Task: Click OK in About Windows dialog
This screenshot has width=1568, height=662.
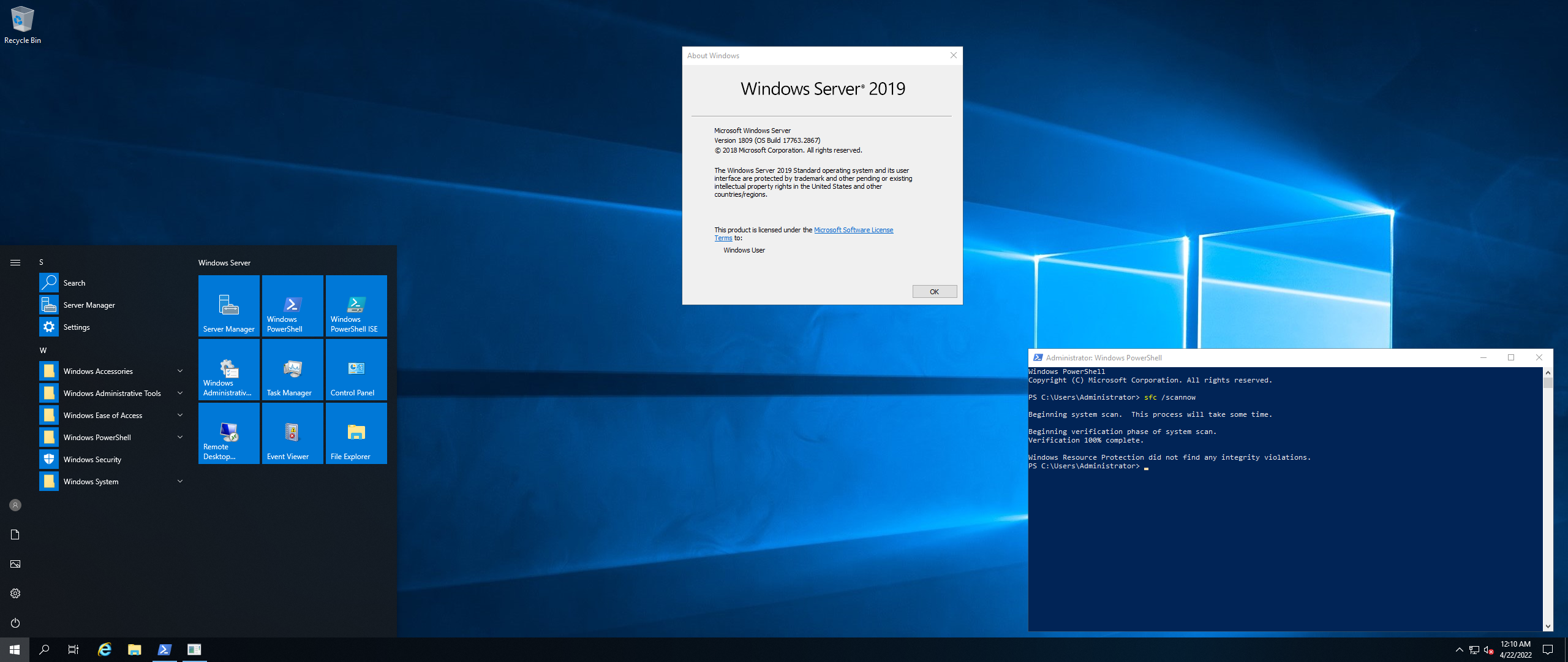Action: tap(935, 292)
